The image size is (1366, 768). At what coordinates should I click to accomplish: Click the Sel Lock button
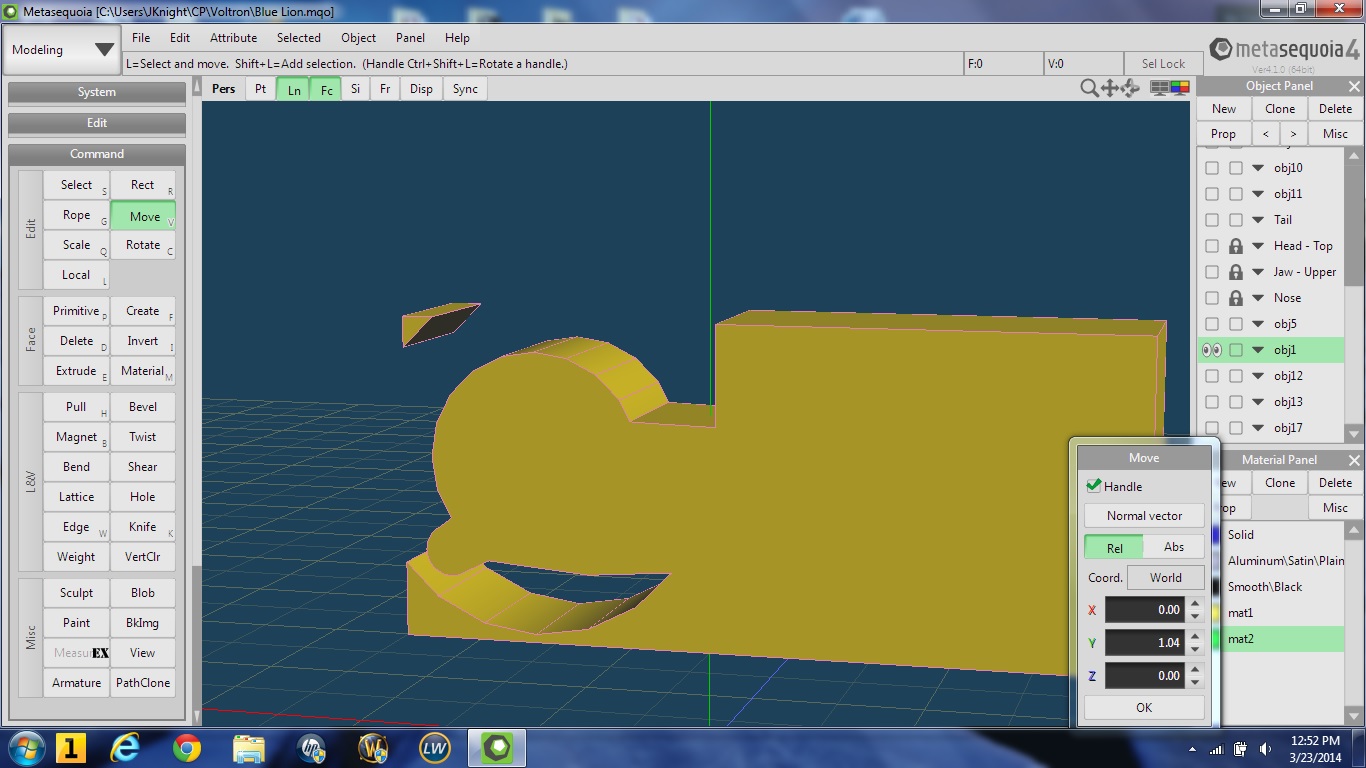coord(1163,64)
